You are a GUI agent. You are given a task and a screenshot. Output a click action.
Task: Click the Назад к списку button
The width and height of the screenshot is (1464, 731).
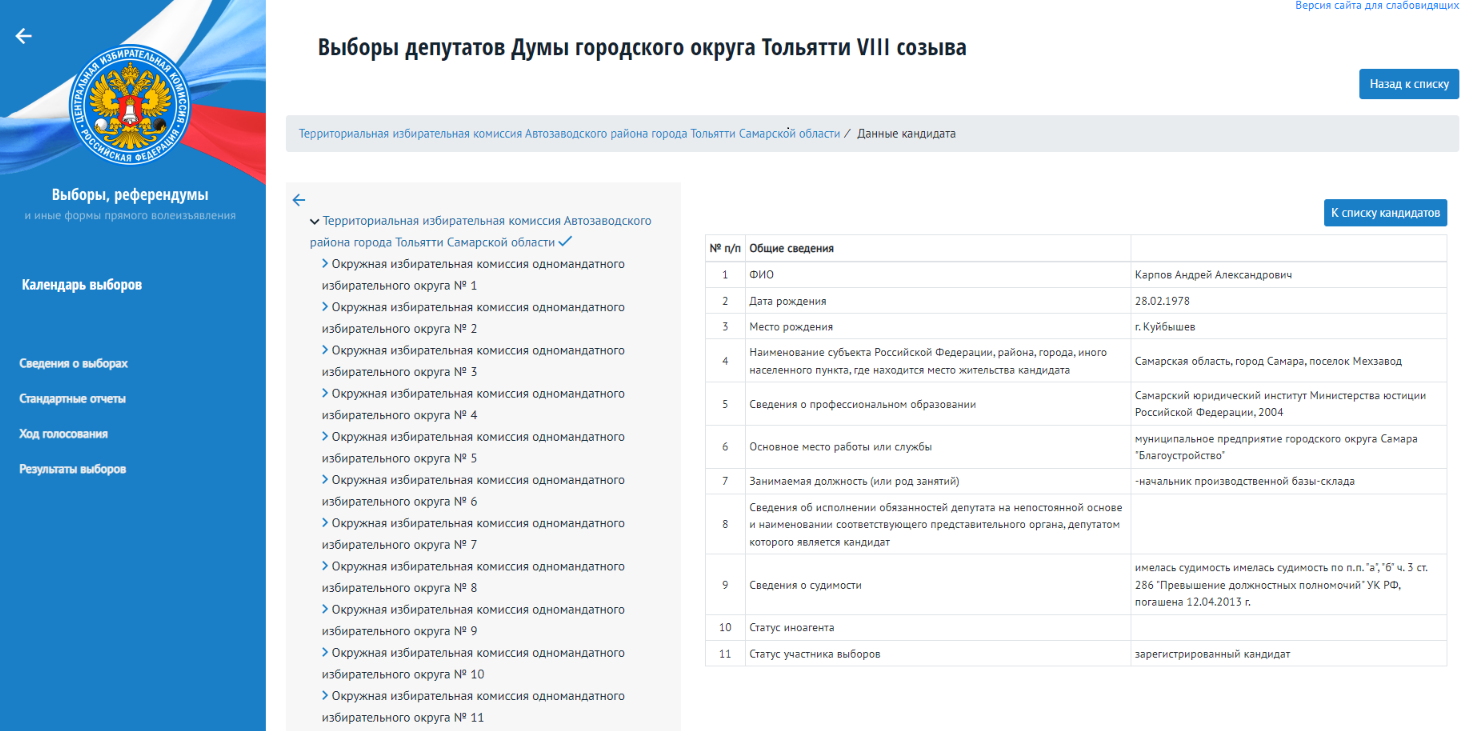point(1409,84)
